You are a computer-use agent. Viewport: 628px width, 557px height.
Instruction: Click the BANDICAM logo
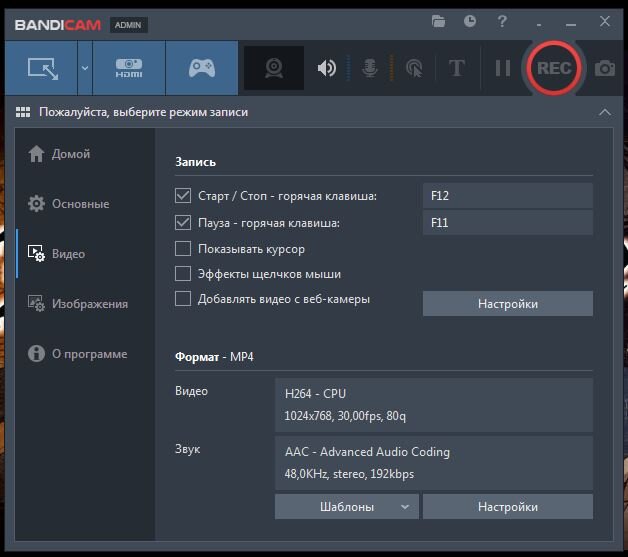tap(58, 25)
